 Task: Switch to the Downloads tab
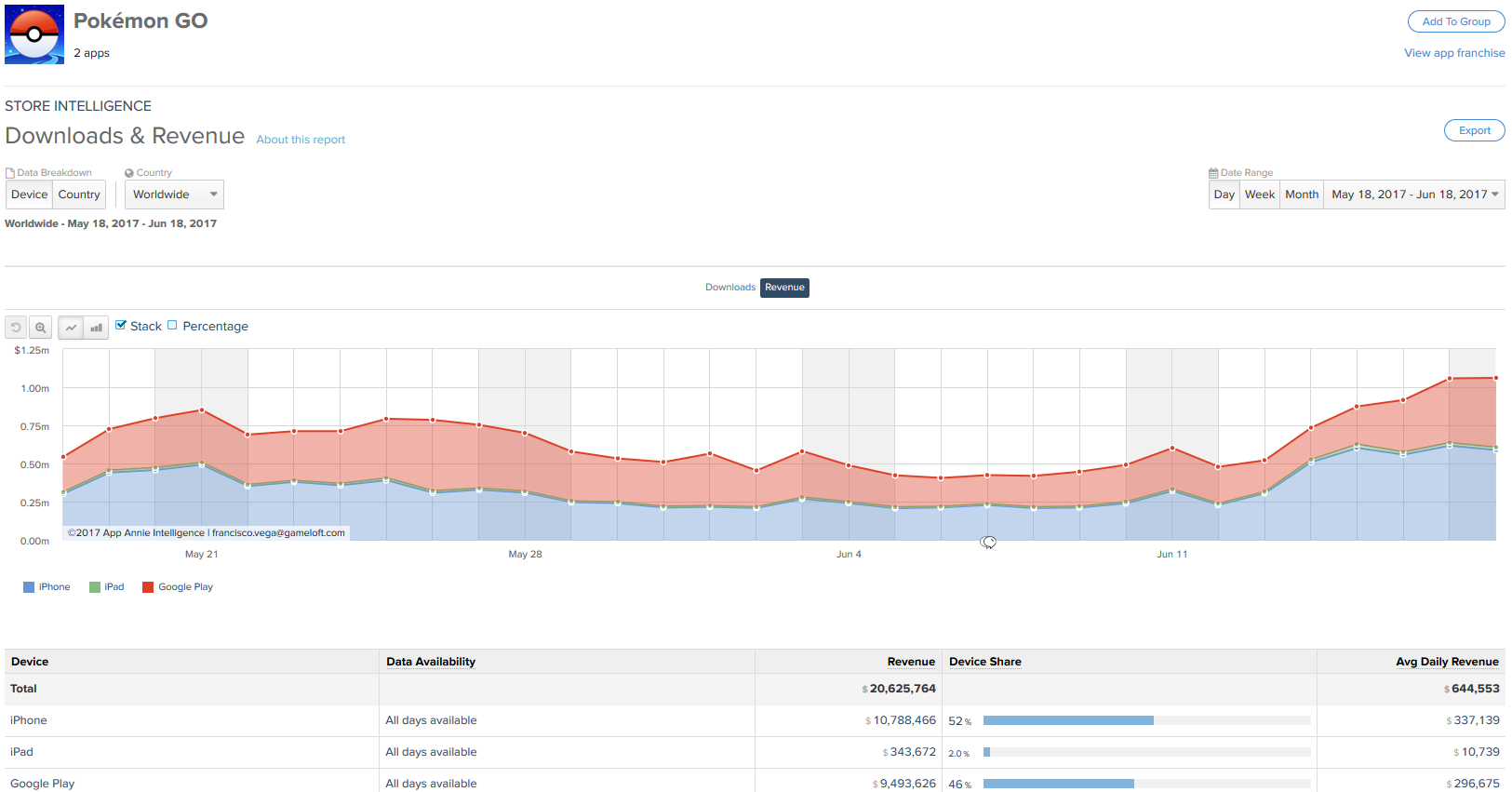(x=729, y=288)
